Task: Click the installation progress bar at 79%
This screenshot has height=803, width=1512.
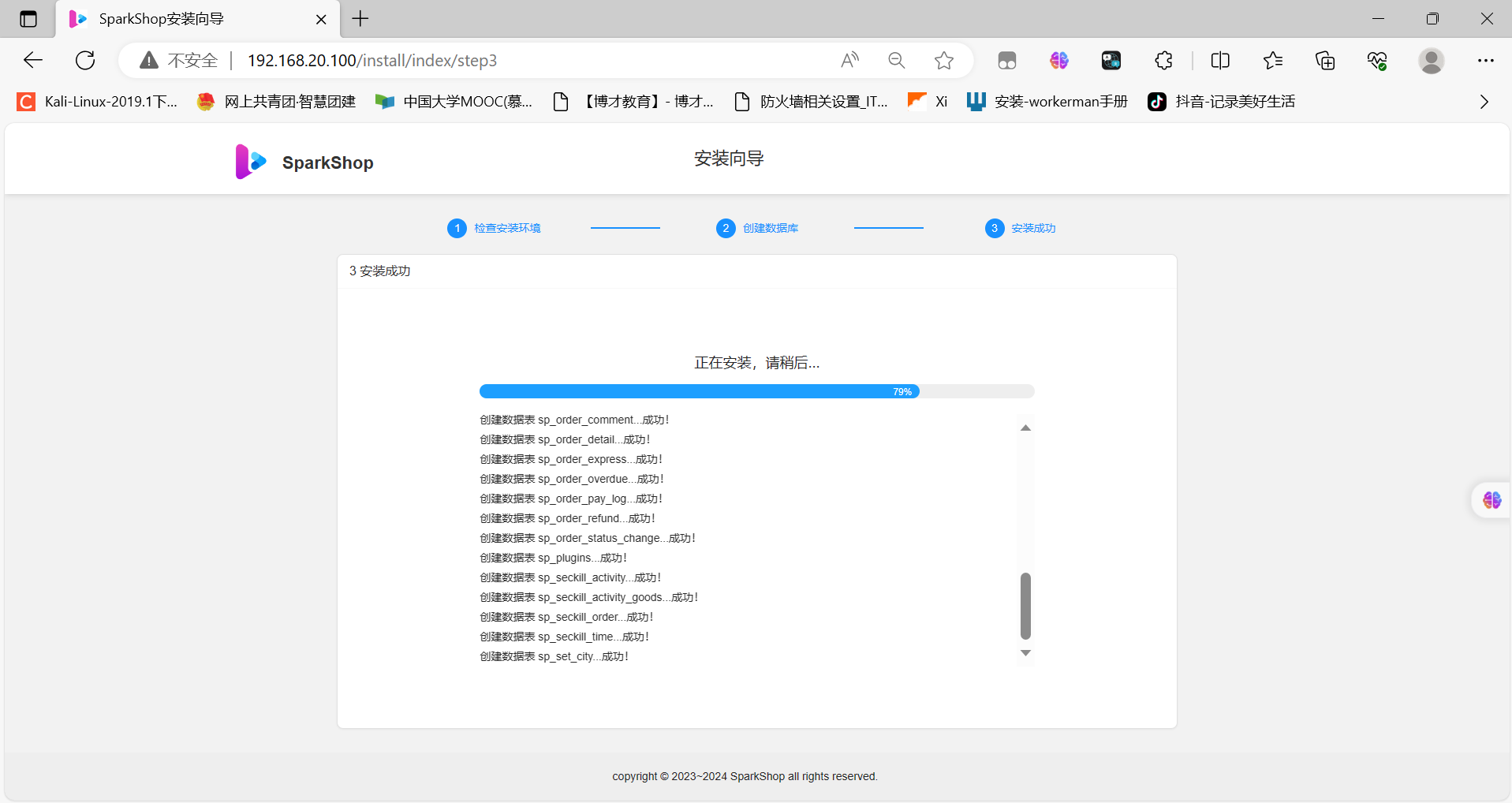Action: [x=756, y=391]
